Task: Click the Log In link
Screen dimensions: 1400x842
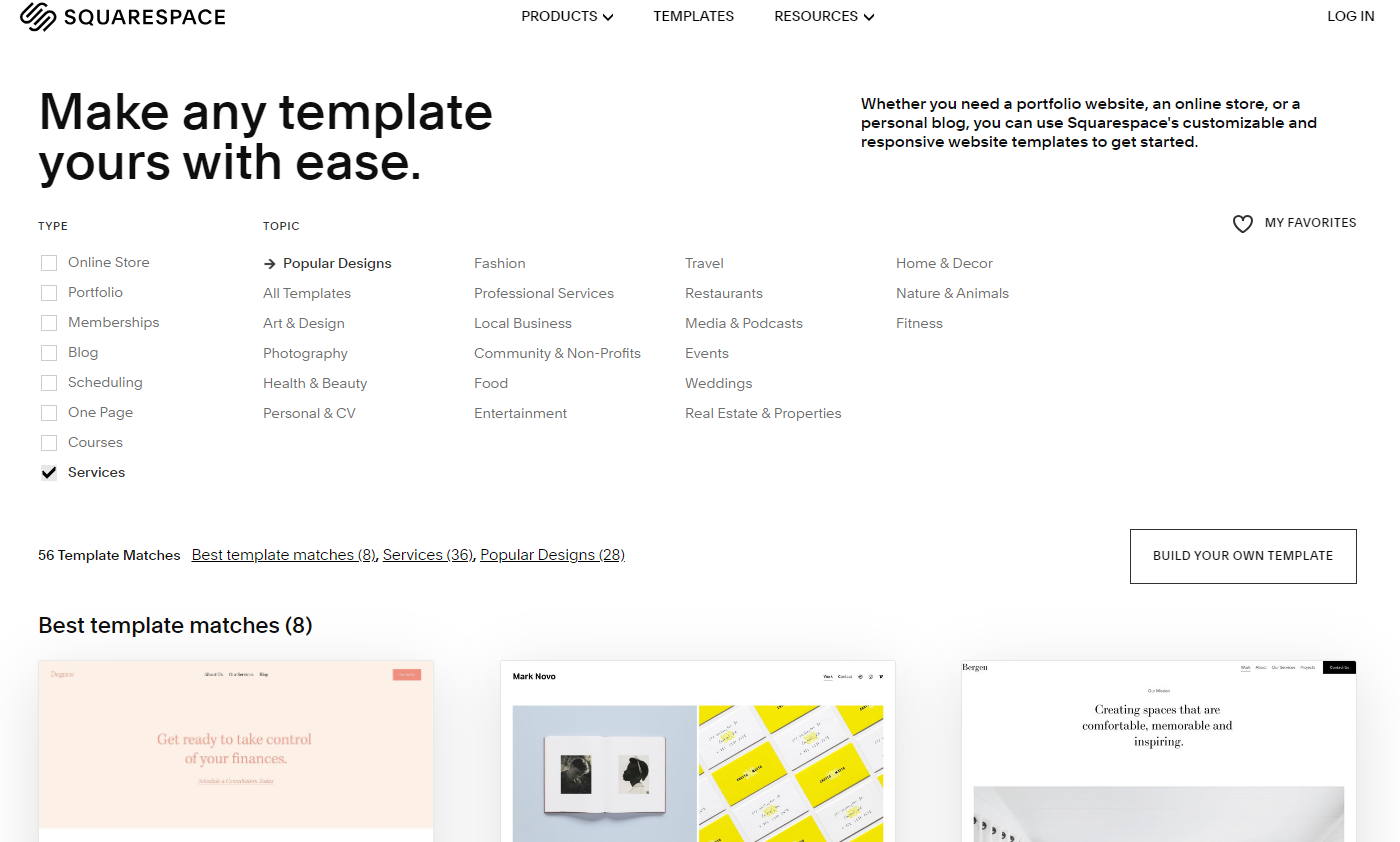Action: (x=1351, y=16)
